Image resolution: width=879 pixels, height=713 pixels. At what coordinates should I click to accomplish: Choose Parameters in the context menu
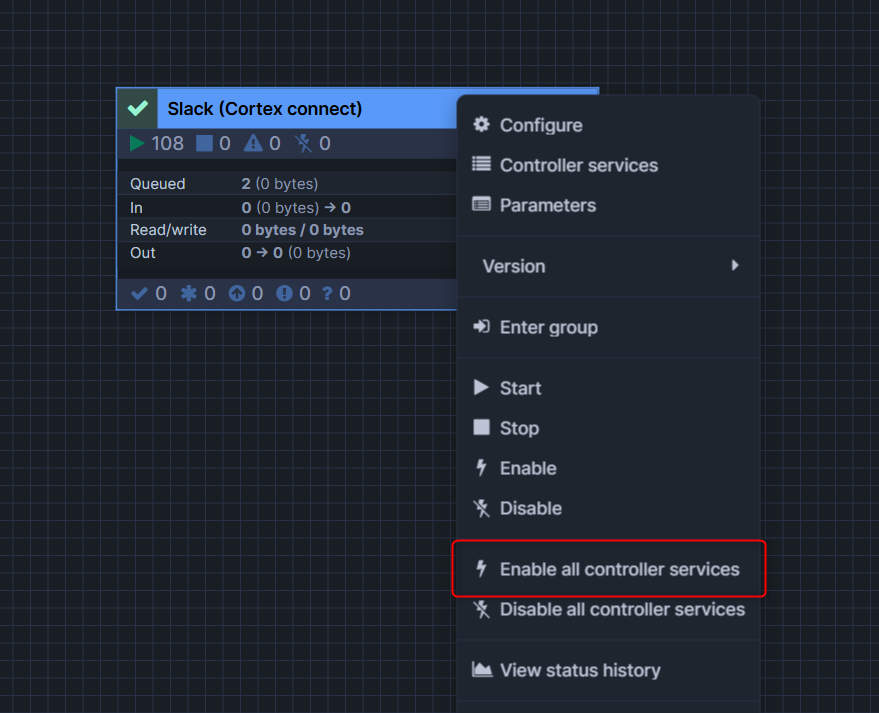[608, 205]
